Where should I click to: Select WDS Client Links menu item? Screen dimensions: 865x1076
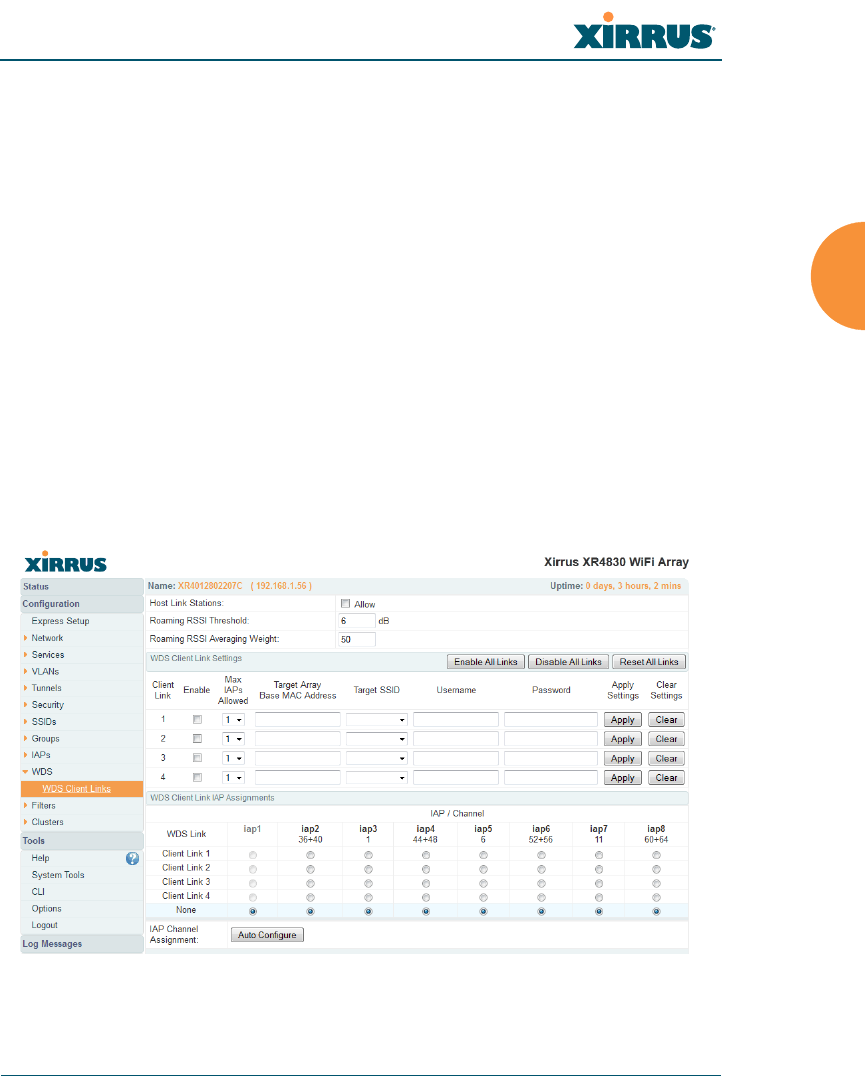pyautogui.click(x=76, y=788)
